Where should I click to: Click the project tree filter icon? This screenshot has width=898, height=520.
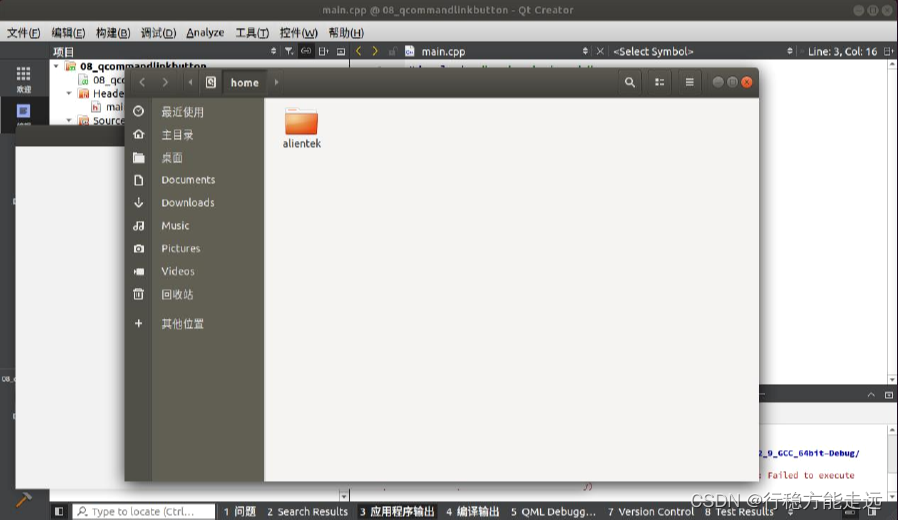289,52
